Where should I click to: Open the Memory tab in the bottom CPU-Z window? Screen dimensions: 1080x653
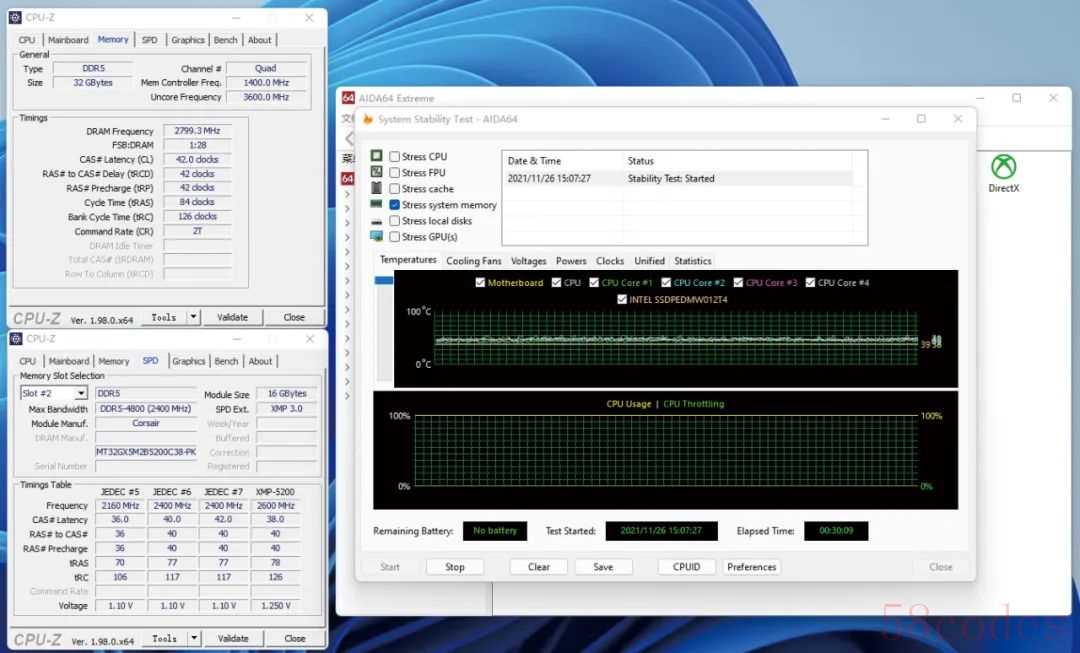pyautogui.click(x=114, y=361)
